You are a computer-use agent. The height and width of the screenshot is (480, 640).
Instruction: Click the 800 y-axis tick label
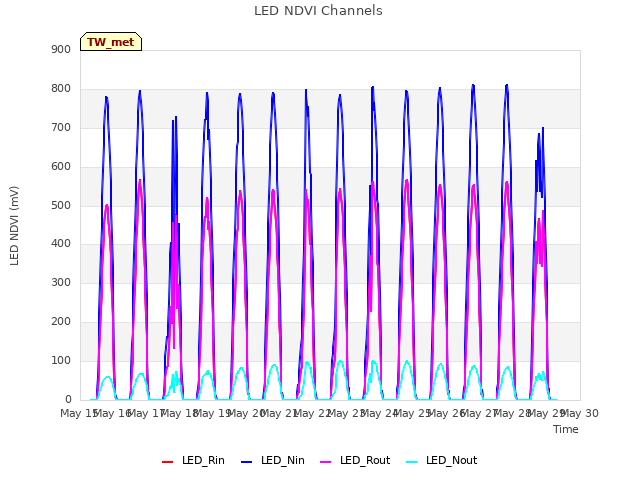point(61,89)
